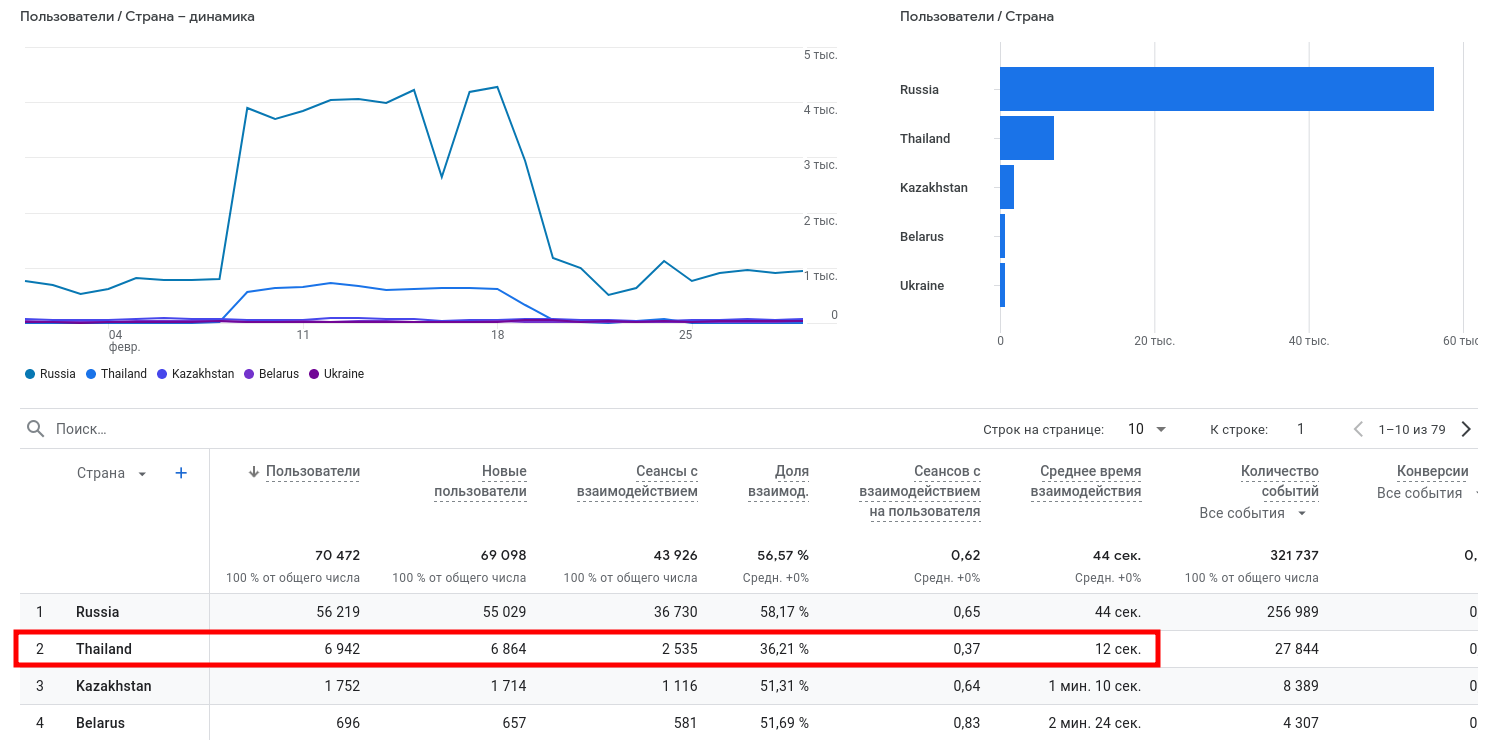Click the search magnifier icon

[35, 429]
